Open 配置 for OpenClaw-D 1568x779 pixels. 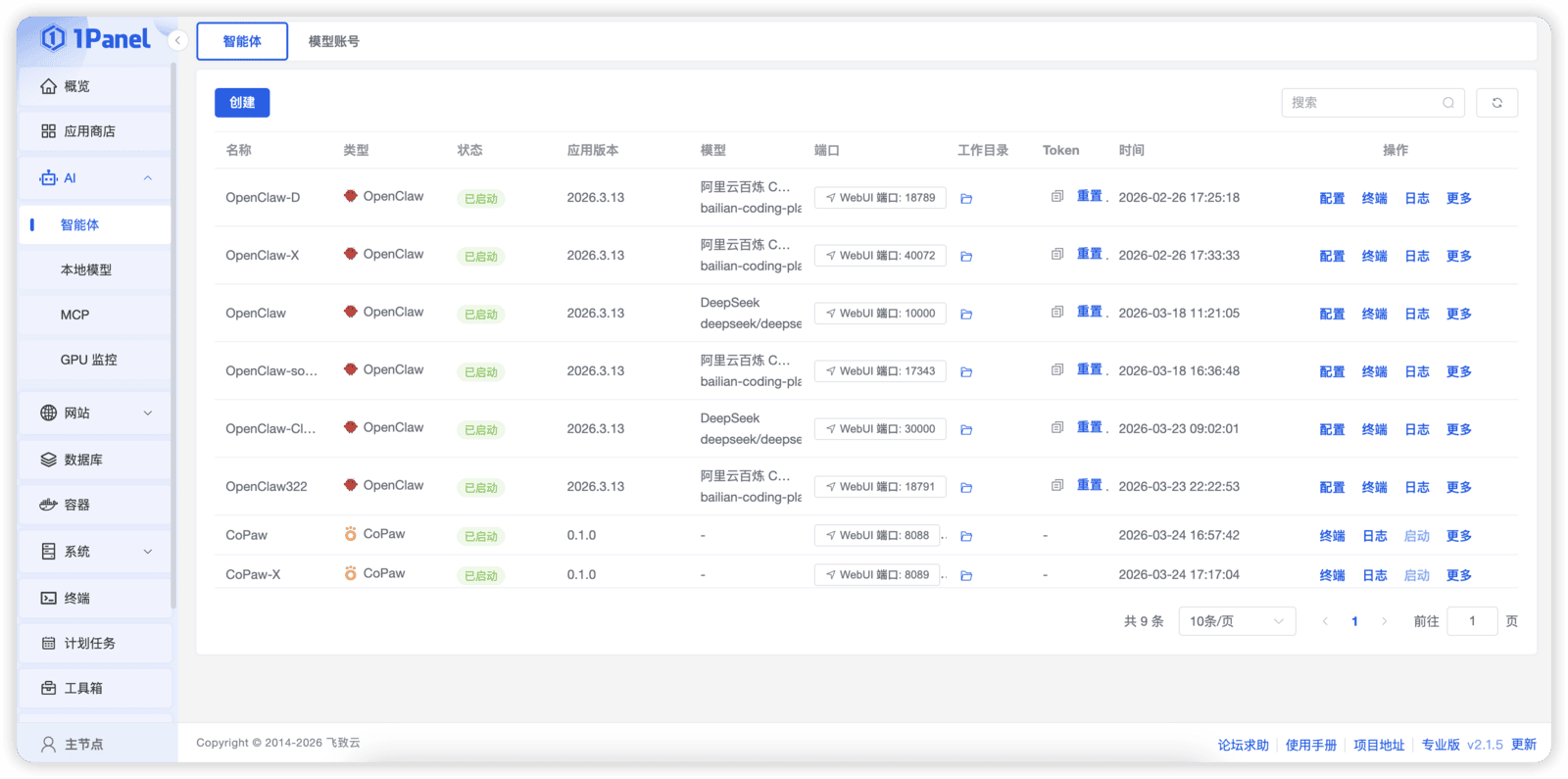[1332, 198]
